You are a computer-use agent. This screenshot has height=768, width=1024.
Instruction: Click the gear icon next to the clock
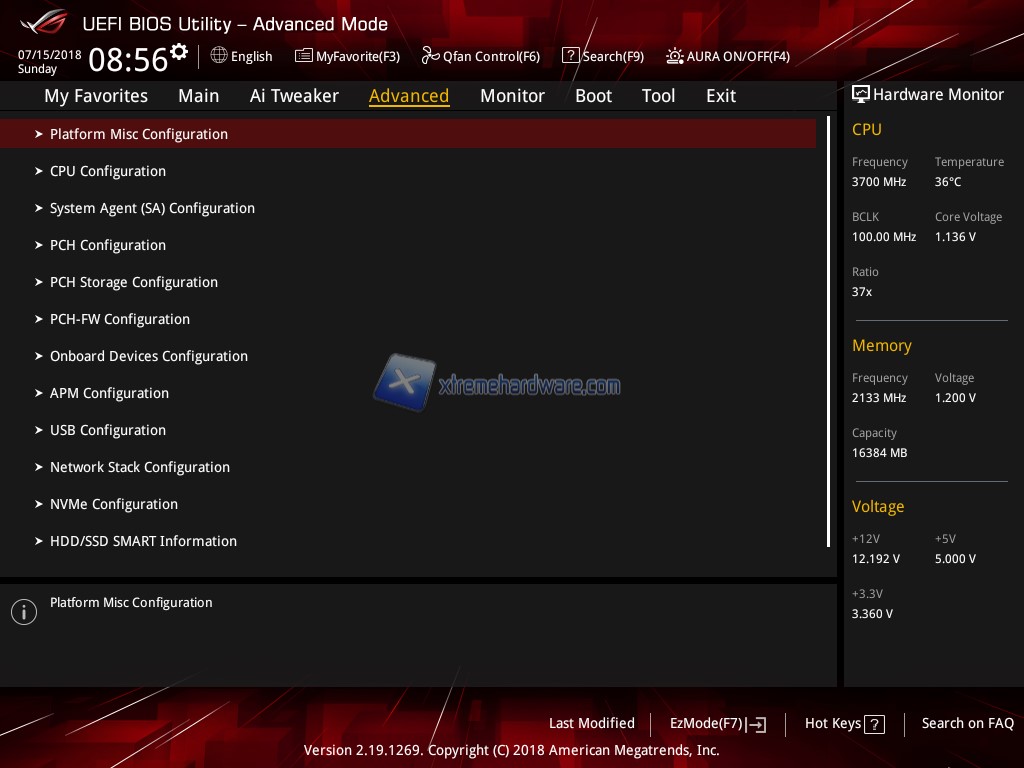click(x=179, y=51)
